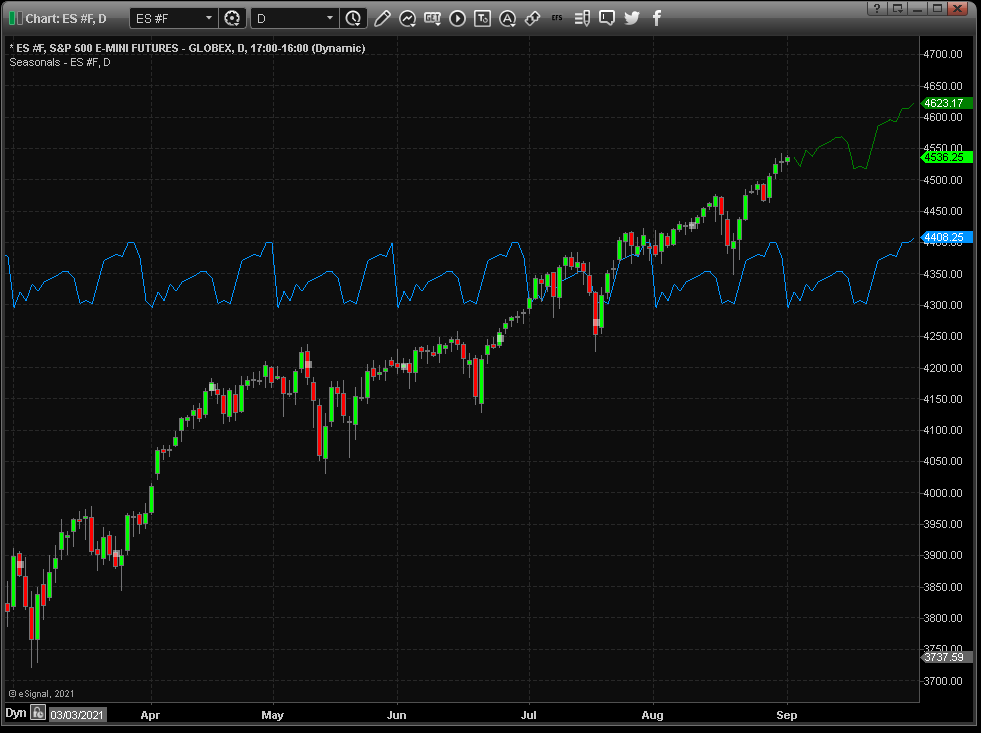981x733 pixels.
Task: Share chart via Facebook icon
Action: [656, 18]
